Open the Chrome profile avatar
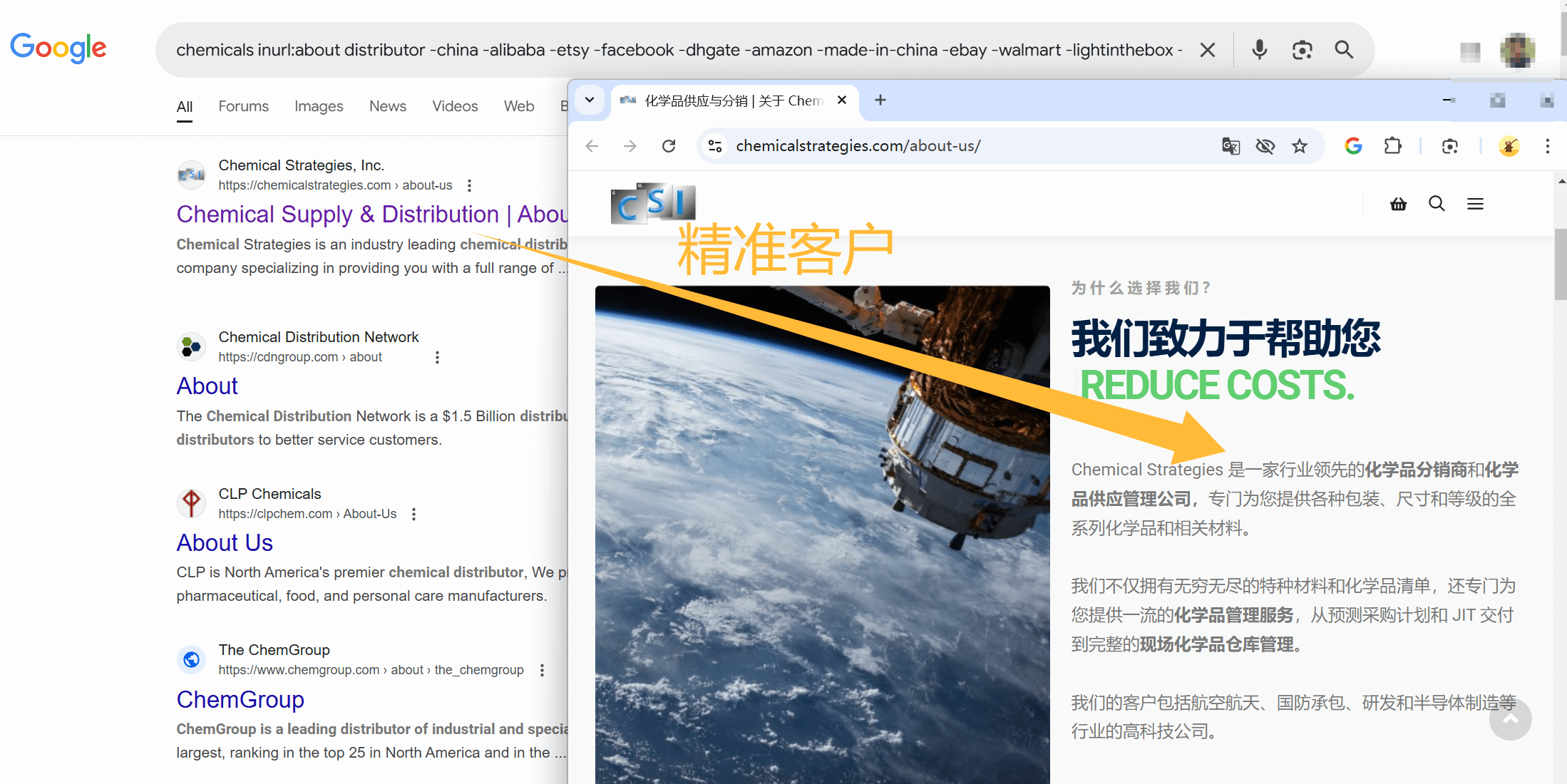Viewport: 1567px width, 784px height. click(1509, 146)
